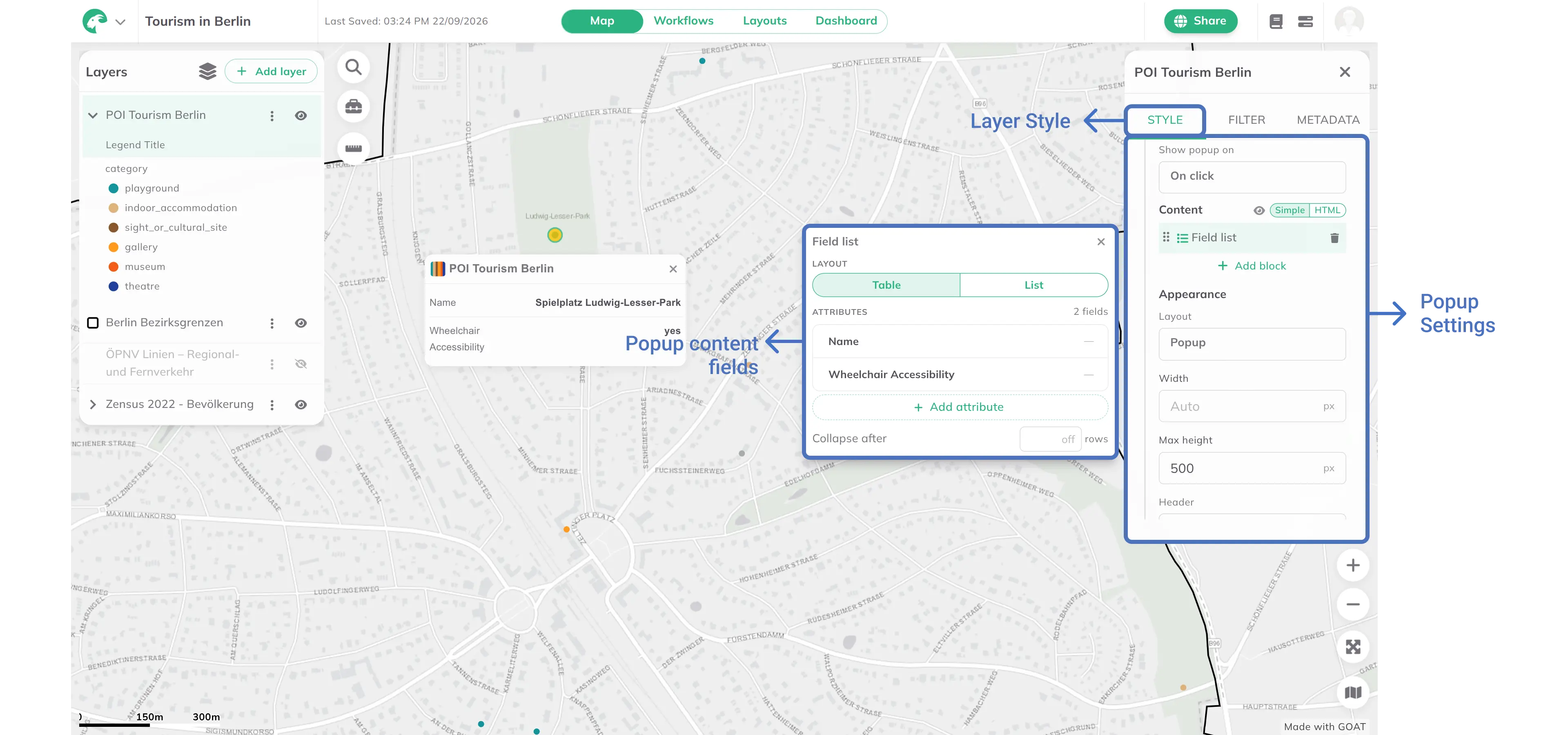Open the server/jobs icon in header

(1305, 21)
